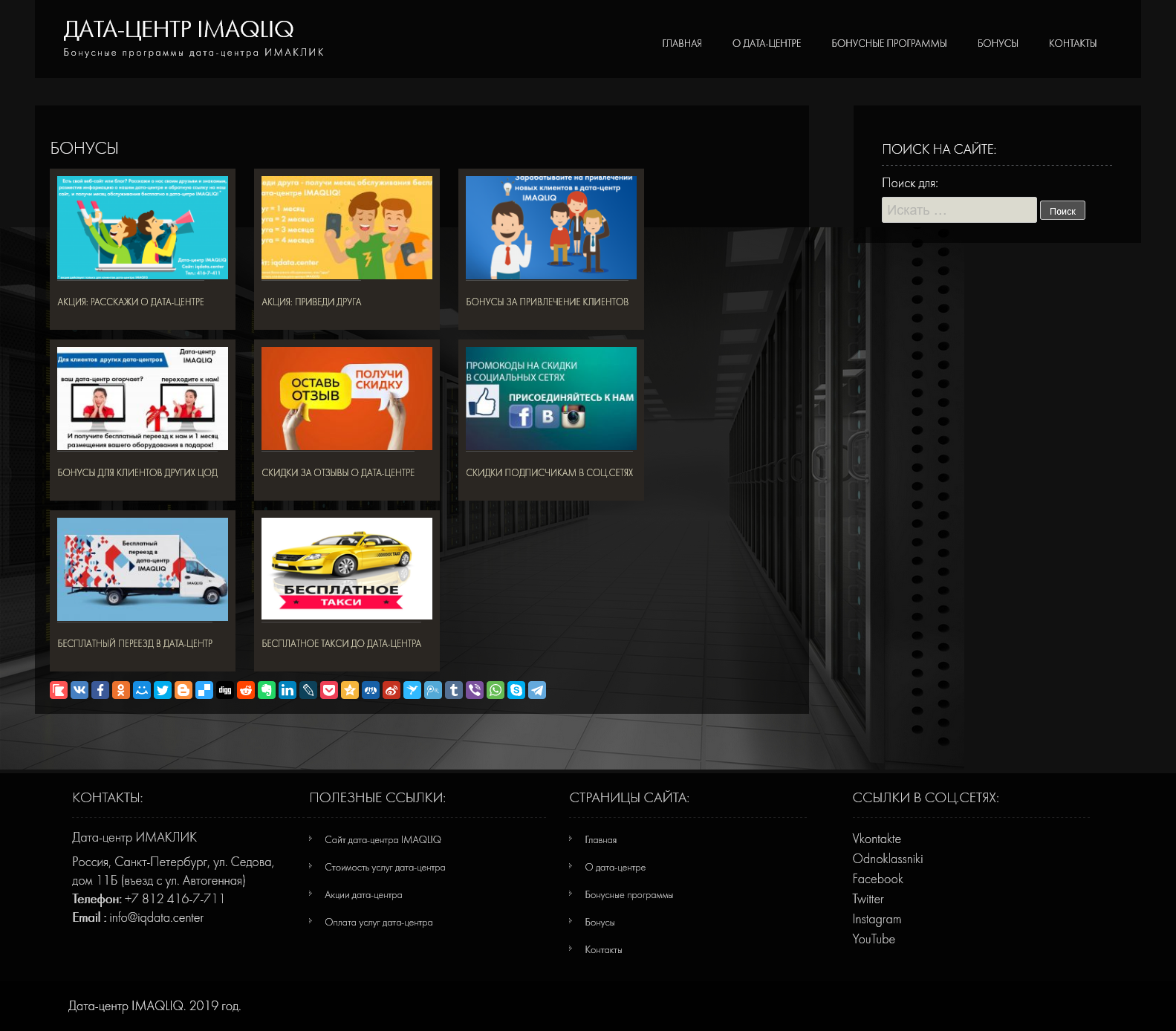
Task: Share page via Telegram icon
Action: 537,690
